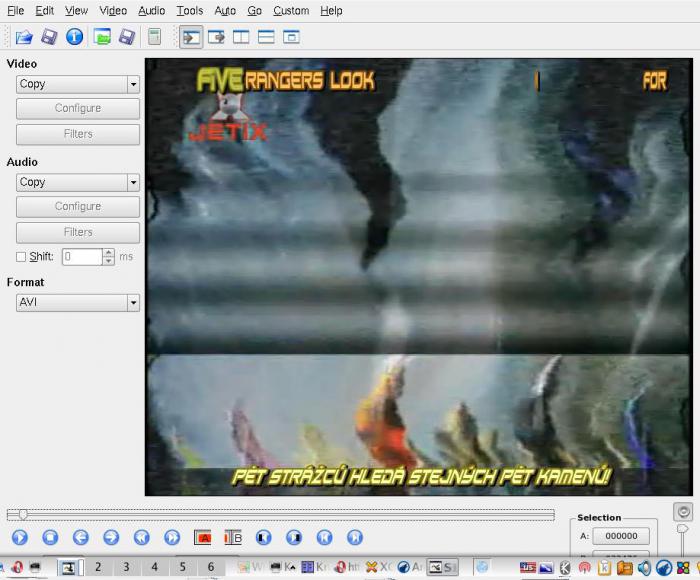Enable the audio Shift checkbox
Viewport: 700px width, 580px height.
click(x=21, y=257)
